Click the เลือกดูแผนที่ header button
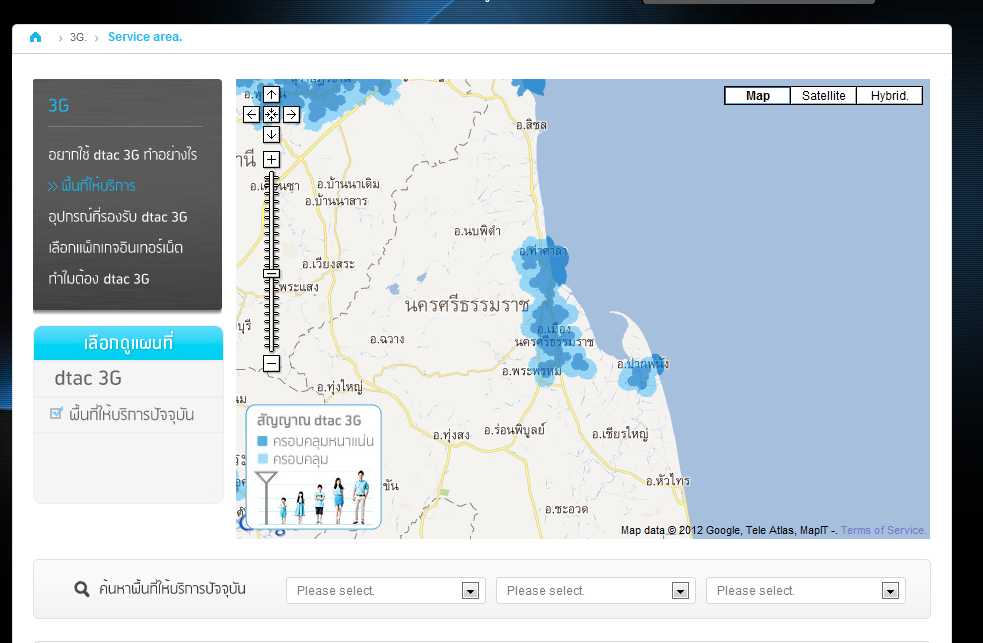983x643 pixels. (x=129, y=343)
